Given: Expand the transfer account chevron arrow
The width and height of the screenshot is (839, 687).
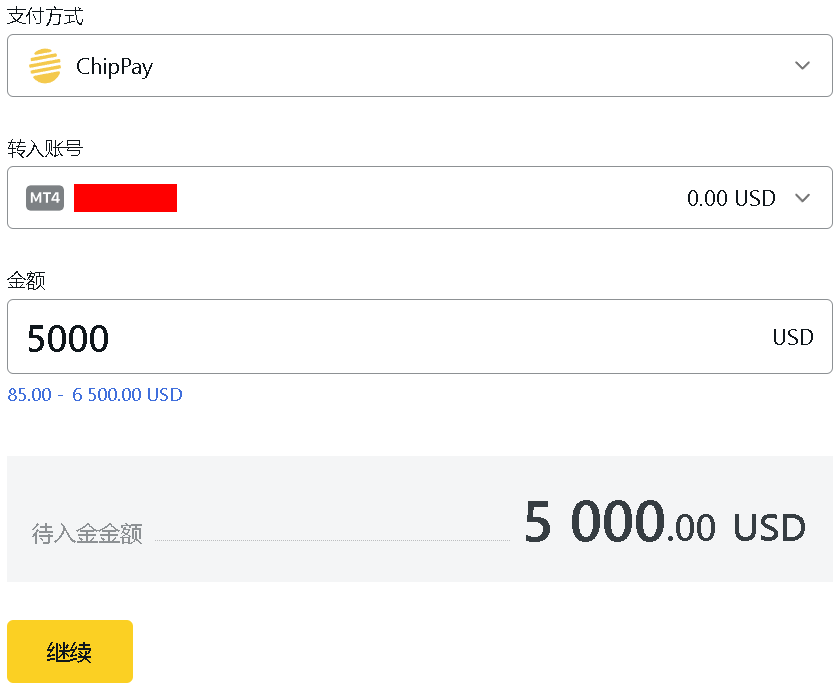Looking at the screenshot, I should (x=802, y=198).
